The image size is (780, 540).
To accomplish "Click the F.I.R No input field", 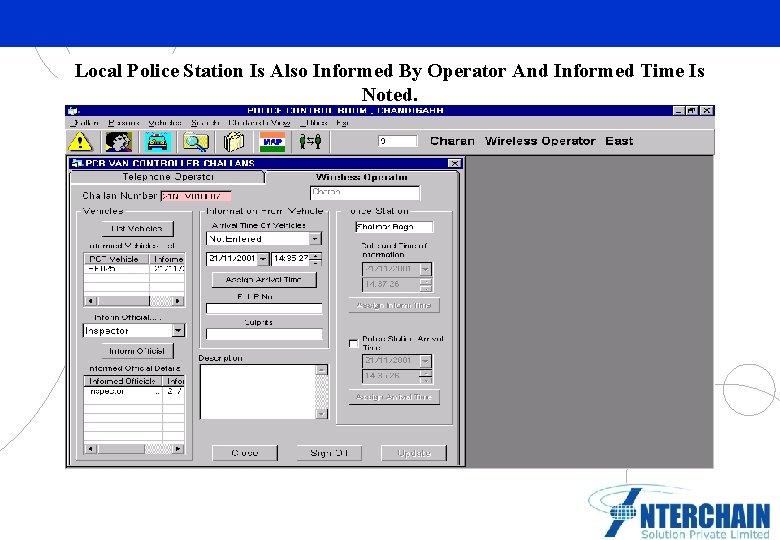I will [264, 309].
